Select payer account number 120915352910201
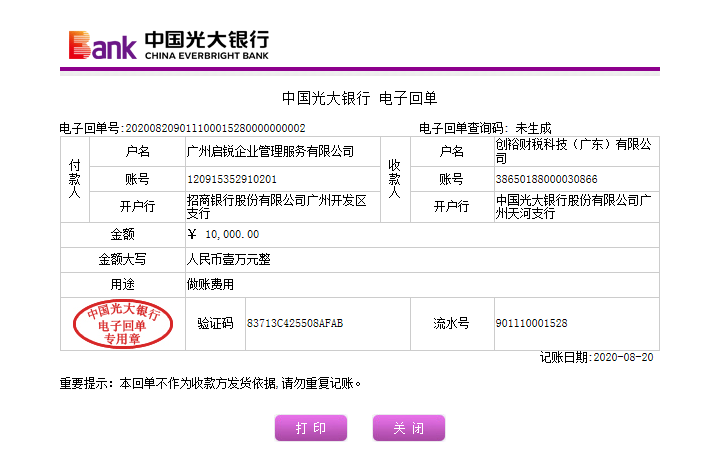 [x=232, y=179]
